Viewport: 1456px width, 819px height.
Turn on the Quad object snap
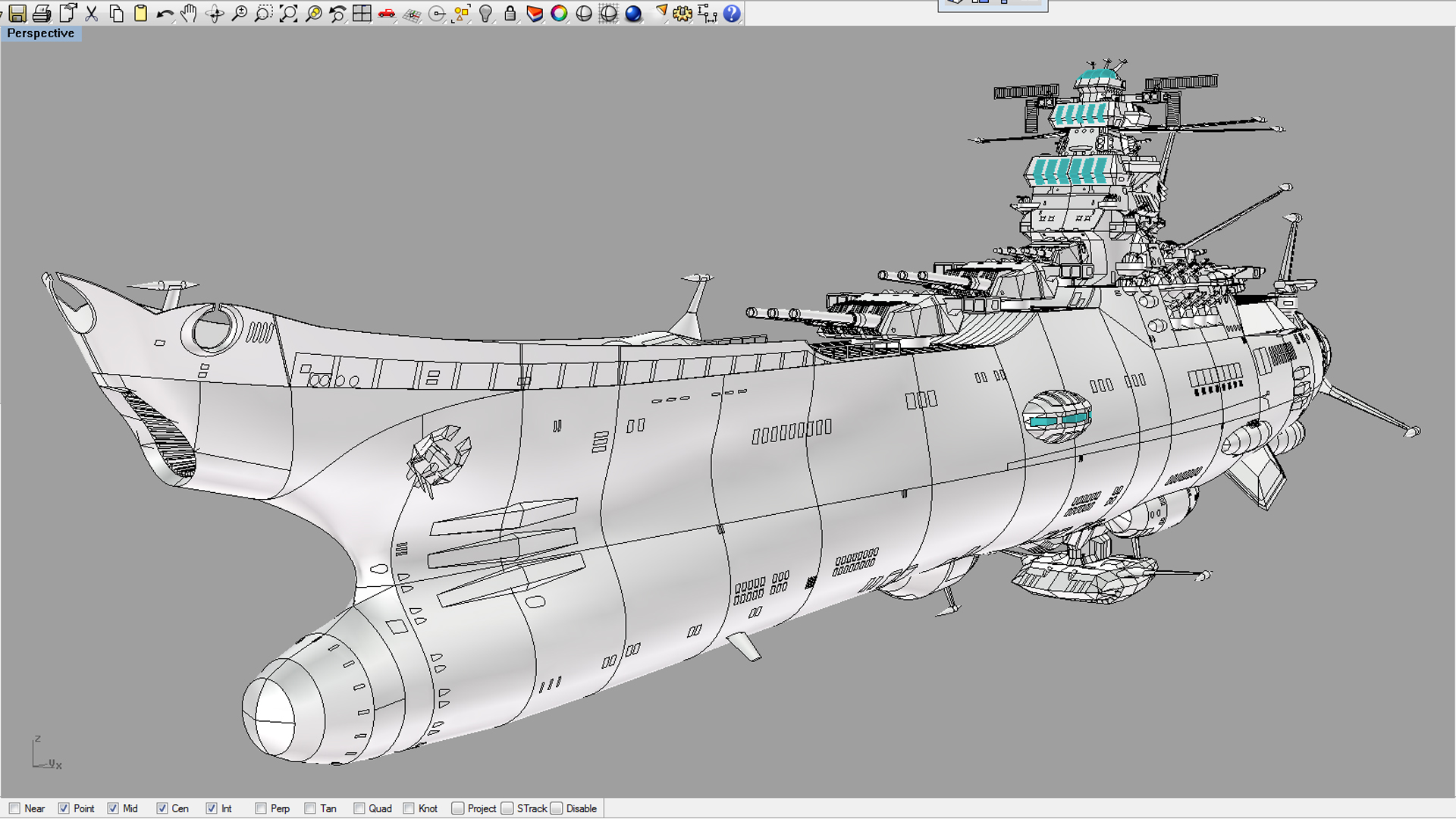(x=359, y=808)
